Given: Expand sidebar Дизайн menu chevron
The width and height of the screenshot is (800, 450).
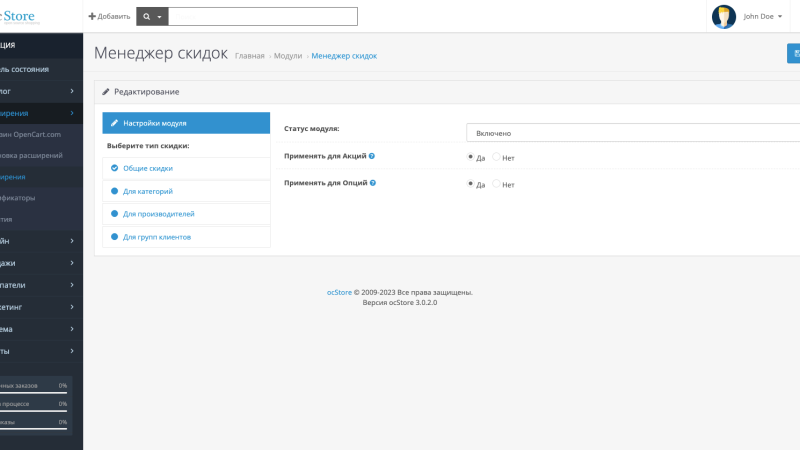Looking at the screenshot, I should pyautogui.click(x=72, y=240).
